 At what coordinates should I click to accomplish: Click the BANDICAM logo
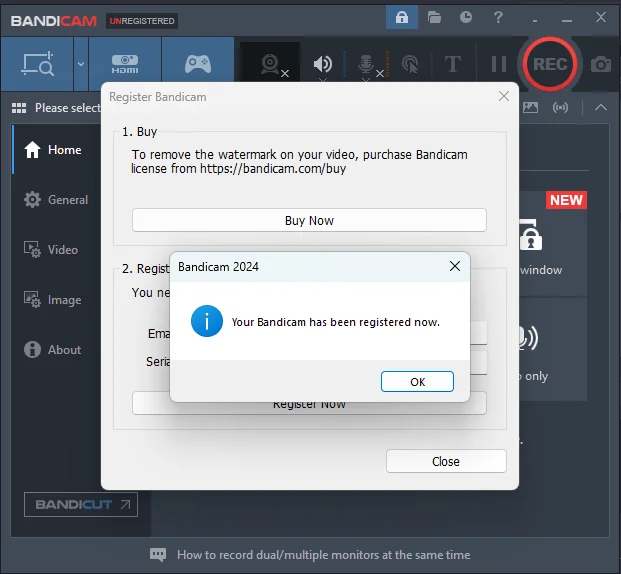coord(53,21)
